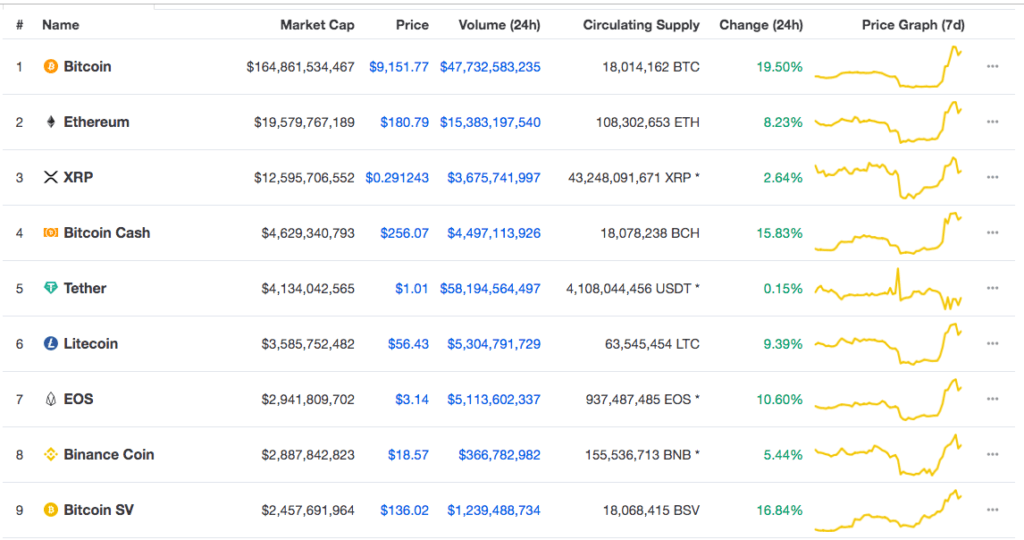This screenshot has width=1024, height=540.
Task: Click Binance Coin price $18.57
Action: pos(408,454)
